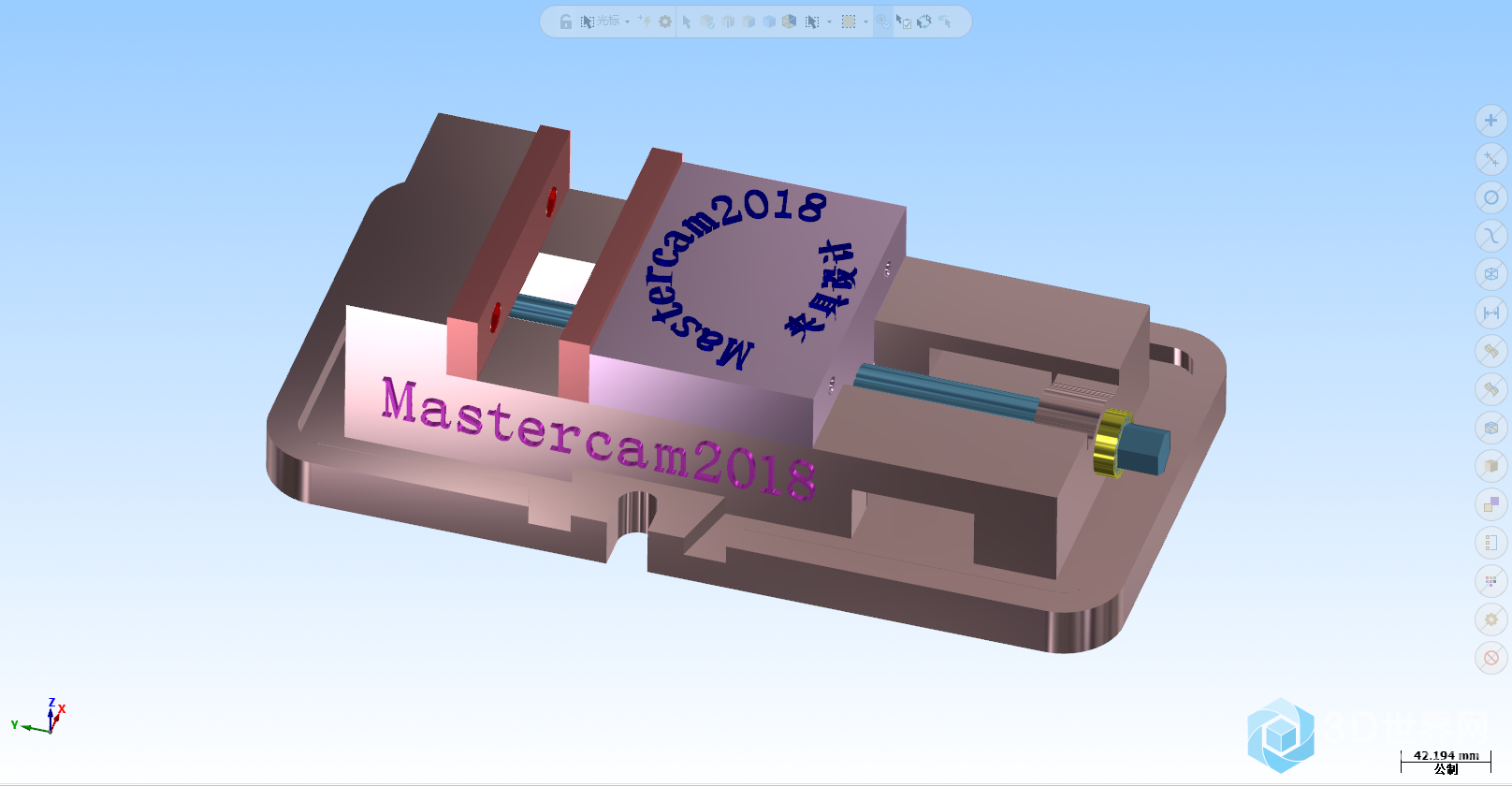Toggle arc/circle entities filter icon
1512x786 pixels.
[x=1491, y=197]
